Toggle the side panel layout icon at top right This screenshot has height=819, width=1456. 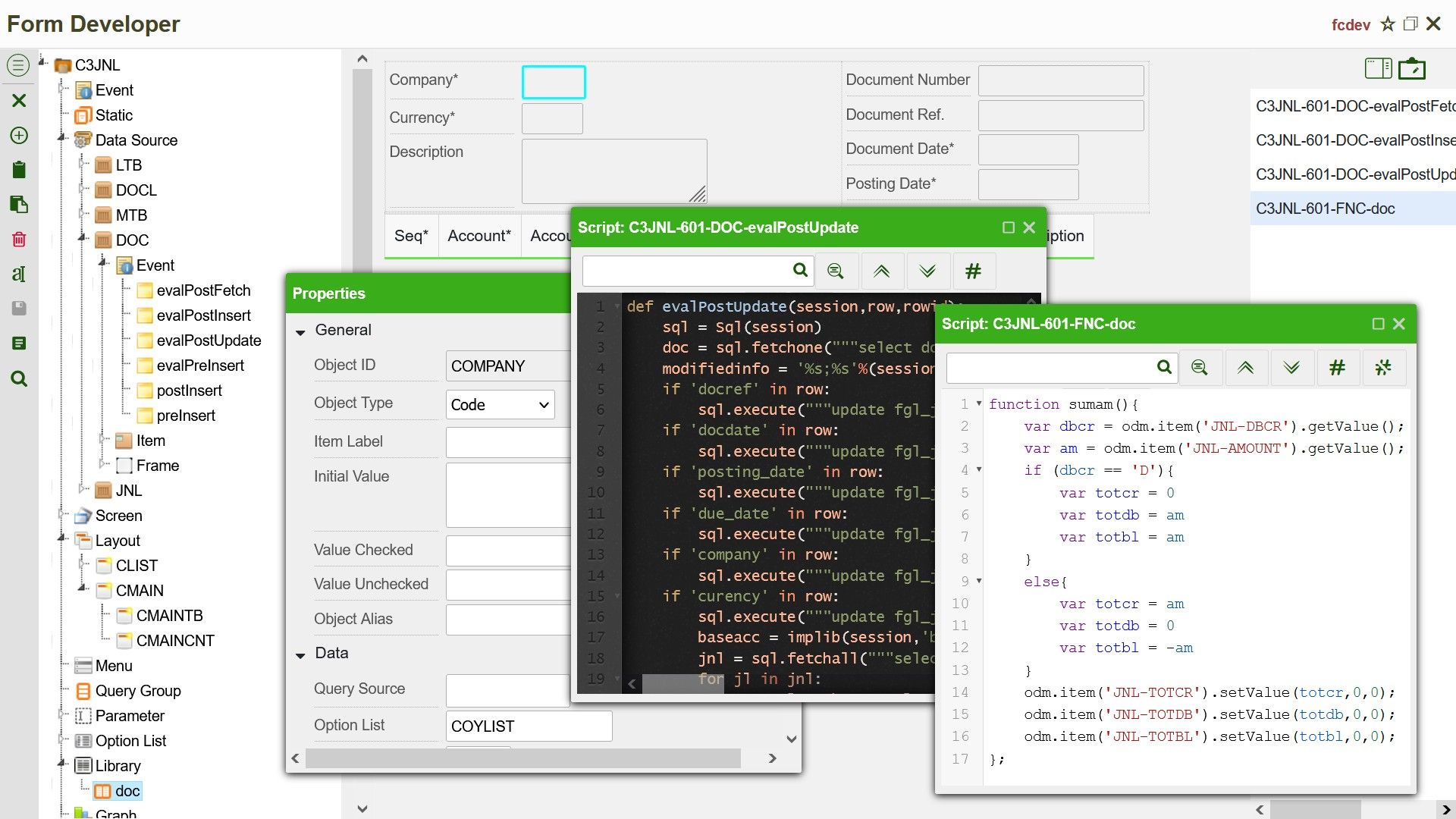pyautogui.click(x=1378, y=68)
